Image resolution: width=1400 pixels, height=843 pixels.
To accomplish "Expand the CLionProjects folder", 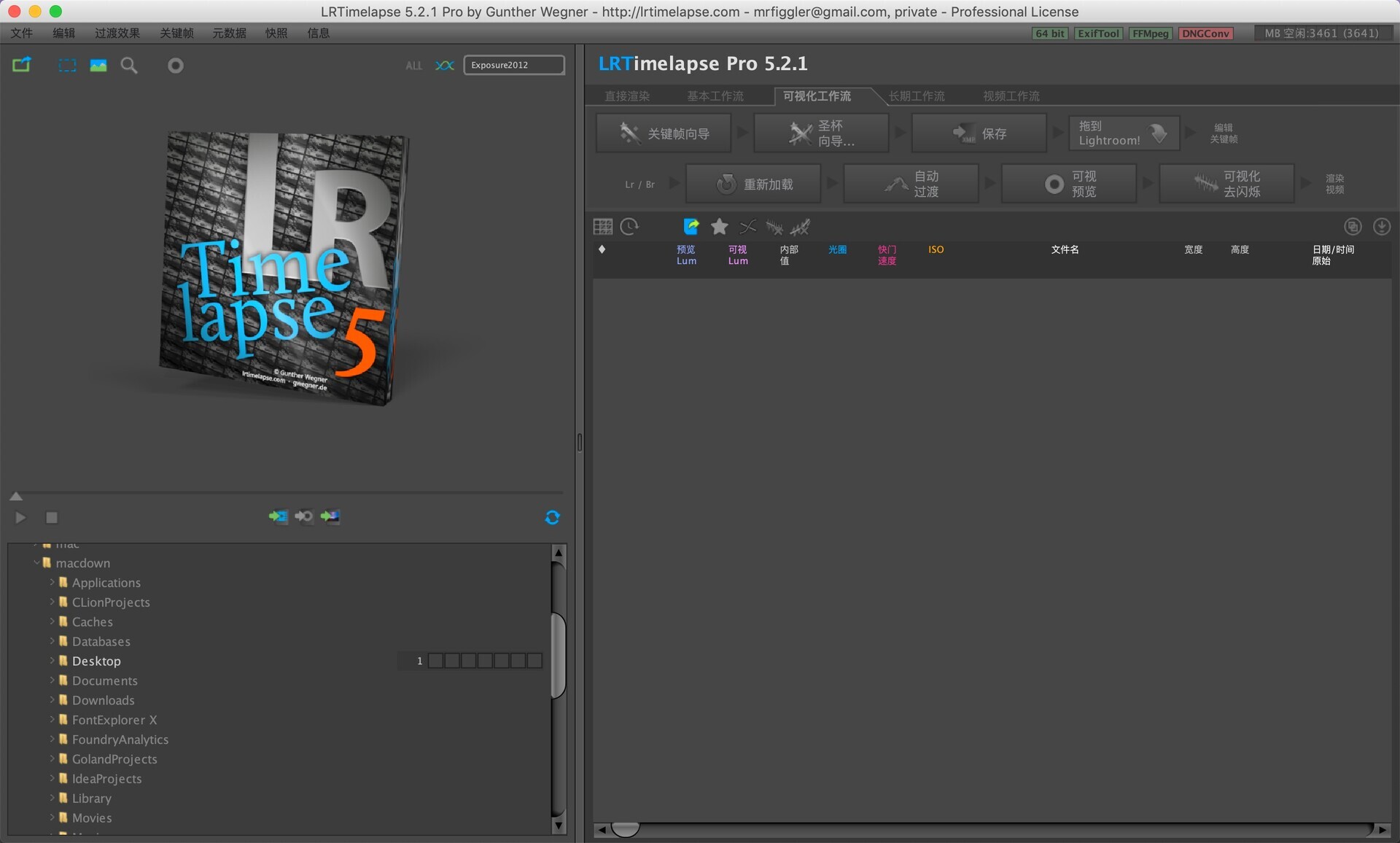I will click(52, 602).
